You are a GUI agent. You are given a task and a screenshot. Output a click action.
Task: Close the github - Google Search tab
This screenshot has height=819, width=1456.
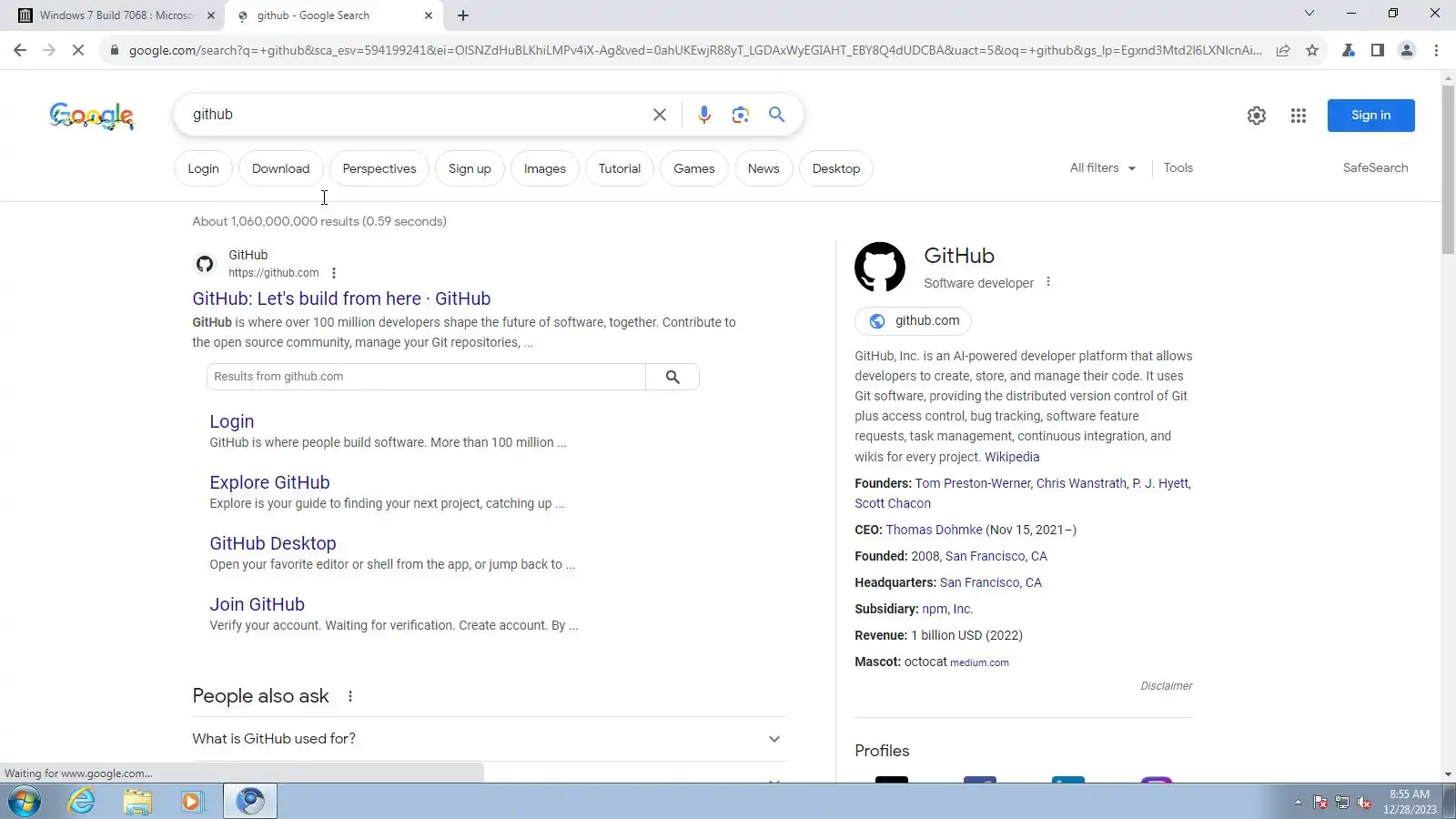(429, 15)
